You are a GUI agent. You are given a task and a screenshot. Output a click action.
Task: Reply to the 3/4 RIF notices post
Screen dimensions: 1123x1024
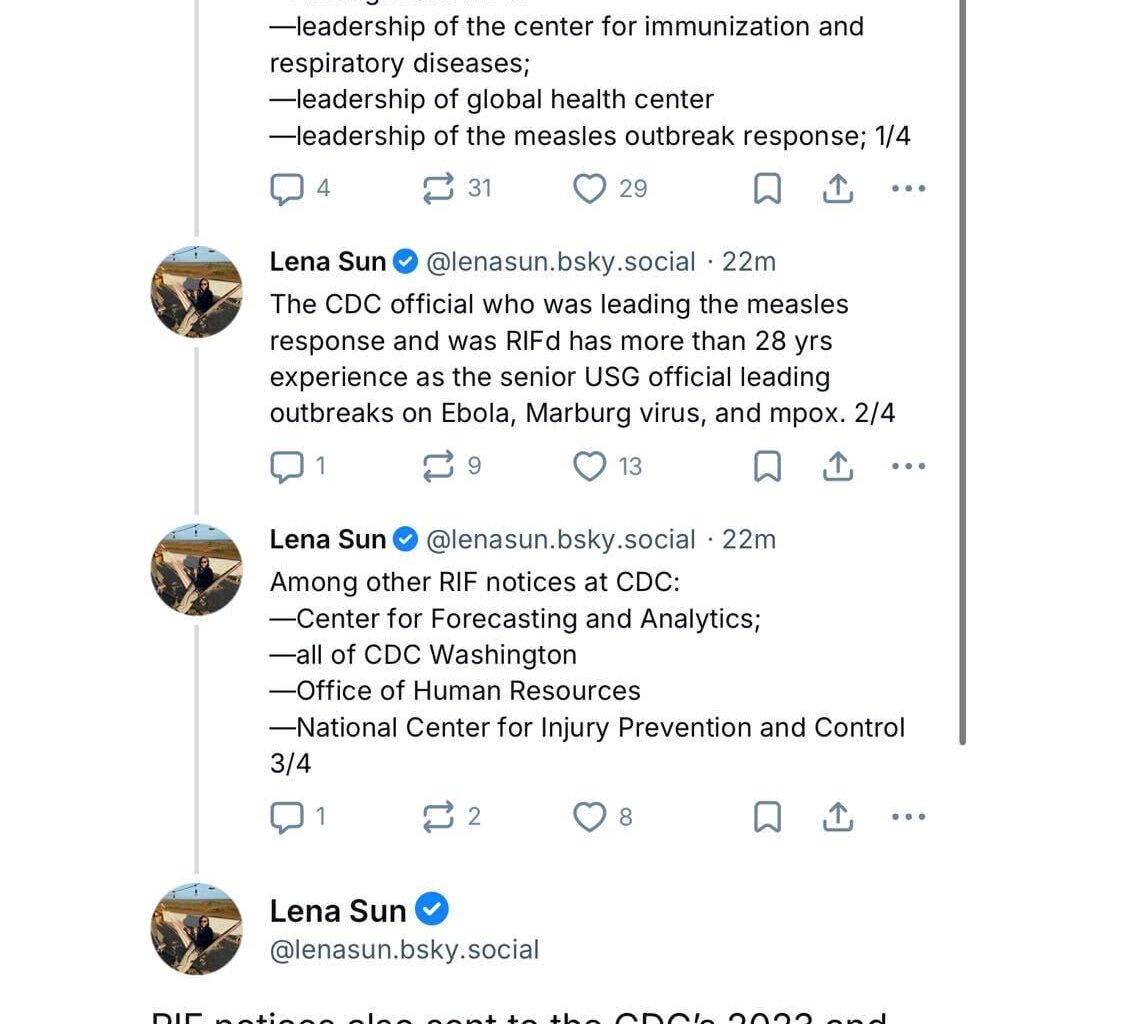(x=287, y=818)
